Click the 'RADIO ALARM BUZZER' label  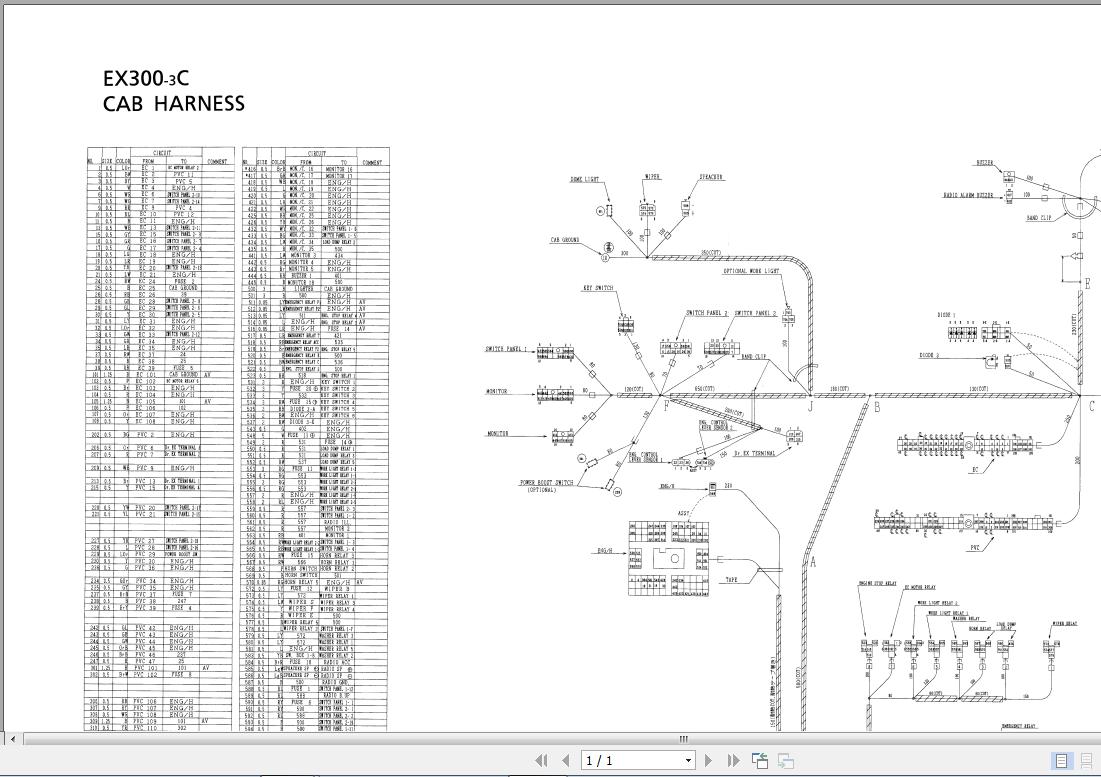pos(968,195)
